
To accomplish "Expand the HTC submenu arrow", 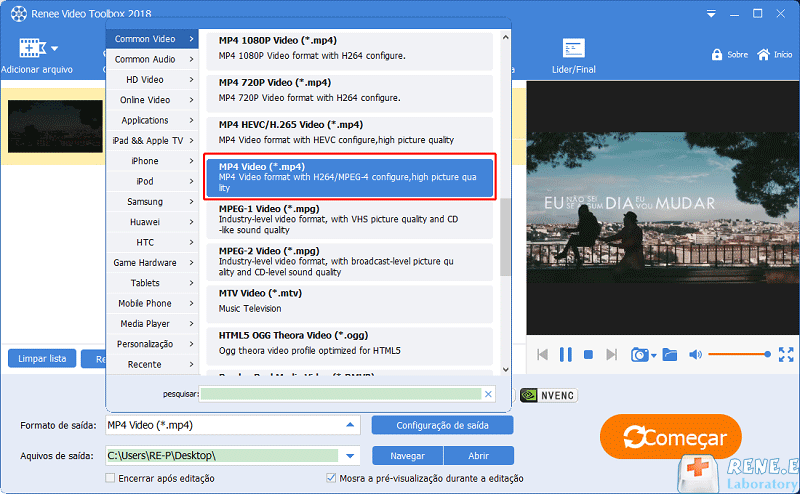I will (191, 242).
